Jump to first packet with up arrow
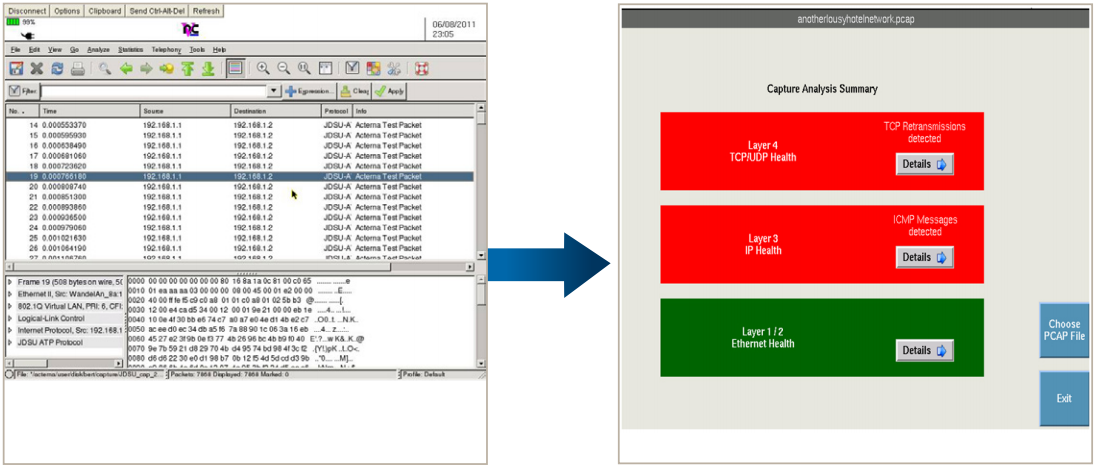Screen dimensions: 1095x465 coord(187,68)
